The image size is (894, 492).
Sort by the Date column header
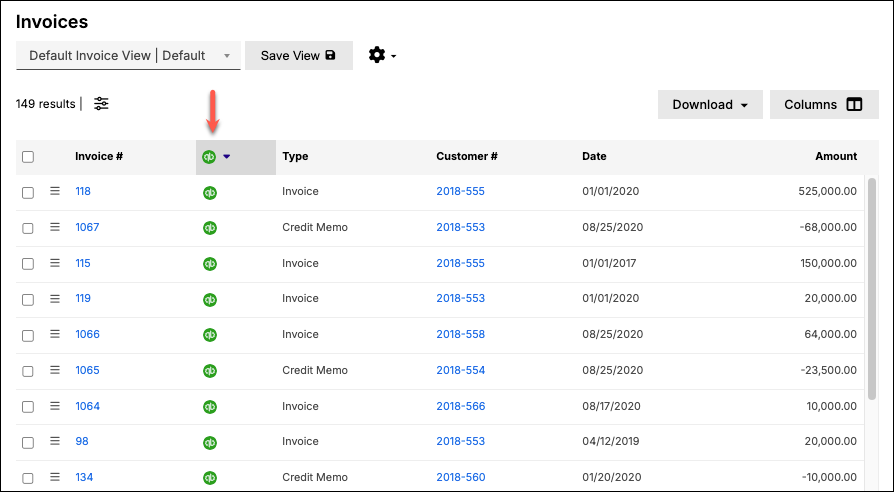[594, 156]
